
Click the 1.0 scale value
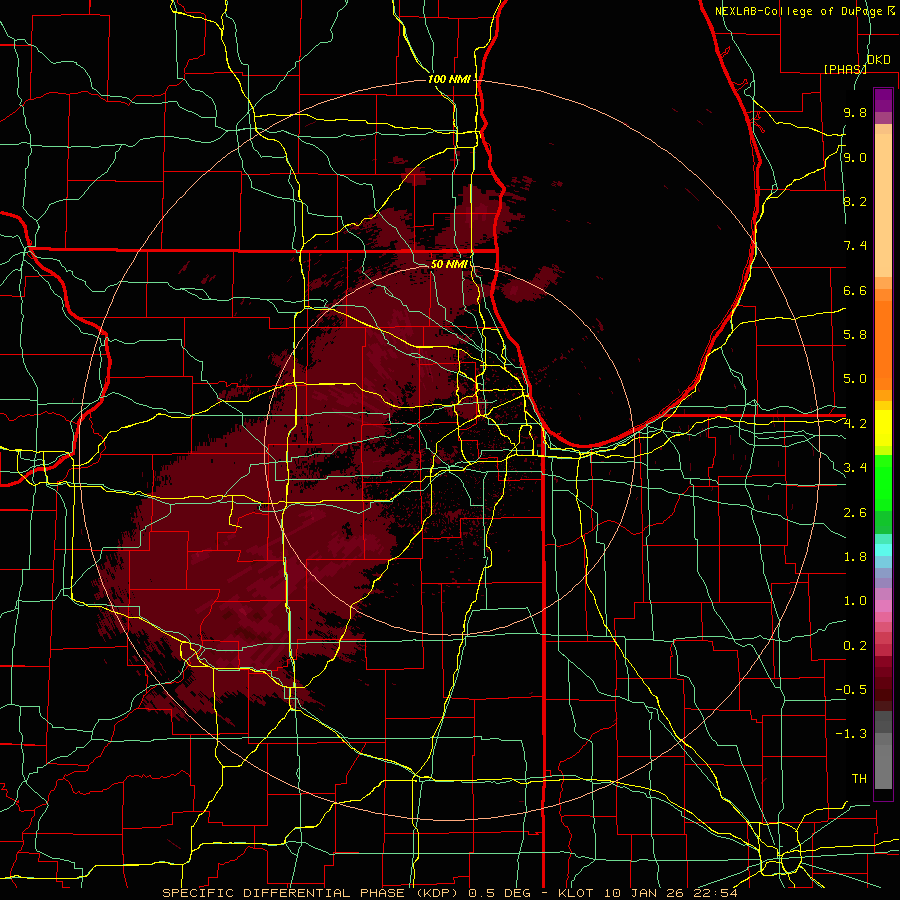855,601
